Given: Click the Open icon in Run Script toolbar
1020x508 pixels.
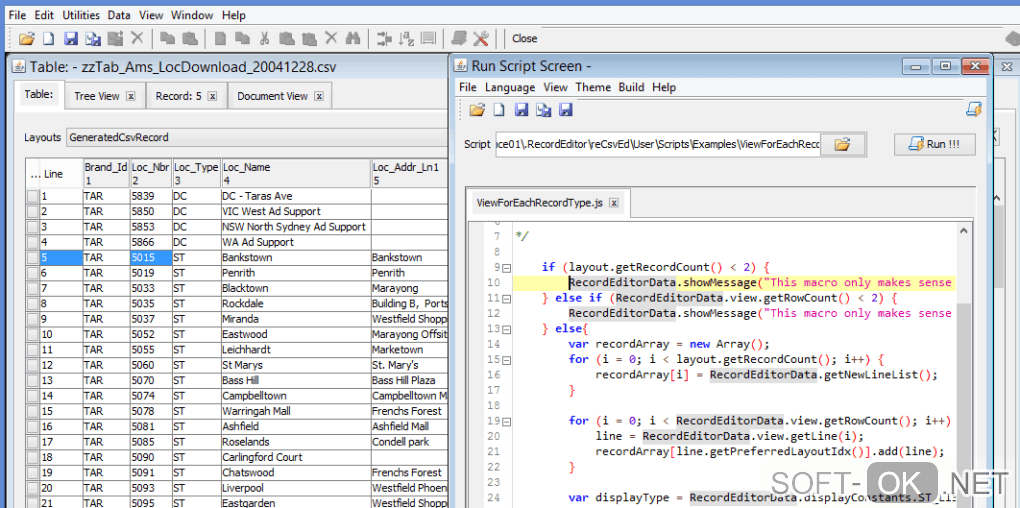Looking at the screenshot, I should pos(477,109).
